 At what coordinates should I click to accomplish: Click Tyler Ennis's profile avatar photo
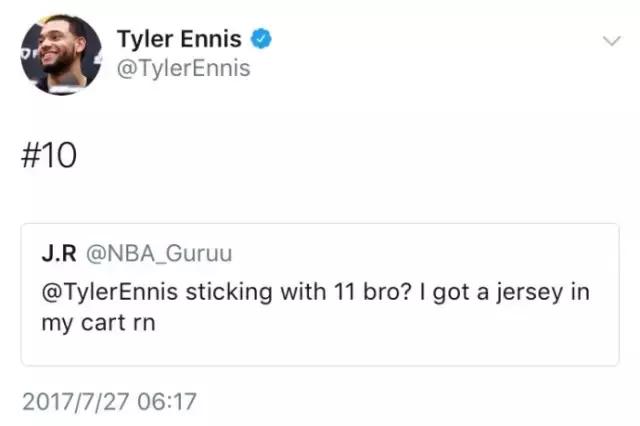(x=61, y=54)
